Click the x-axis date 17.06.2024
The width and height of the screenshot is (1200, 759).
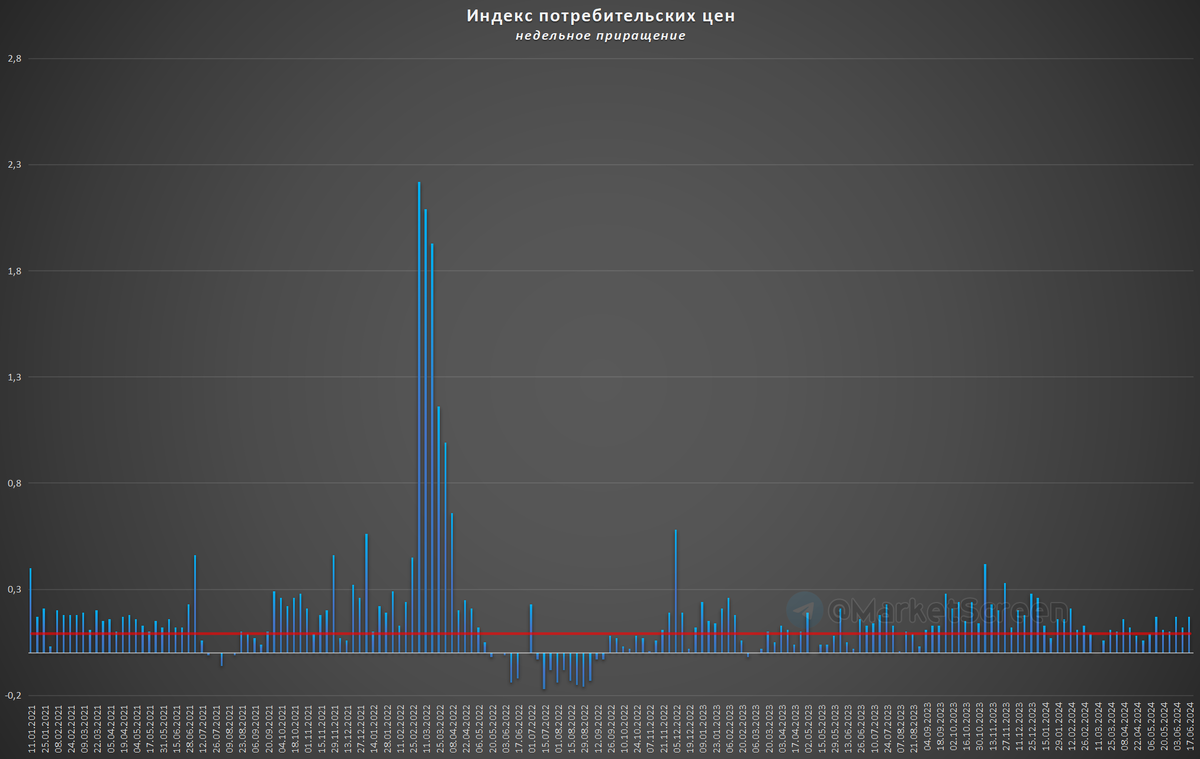pyautogui.click(x=1189, y=727)
